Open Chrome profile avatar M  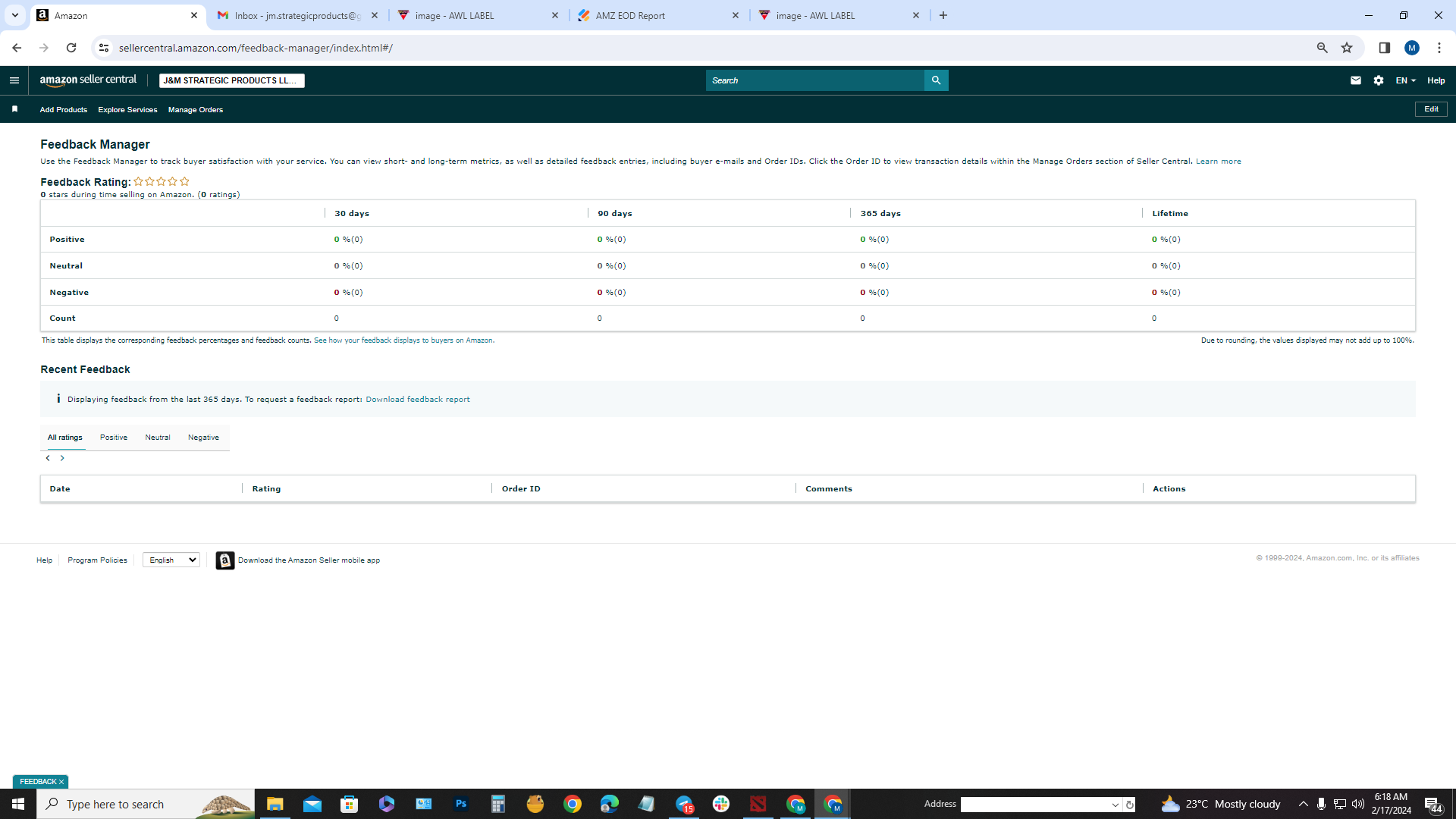1412,48
